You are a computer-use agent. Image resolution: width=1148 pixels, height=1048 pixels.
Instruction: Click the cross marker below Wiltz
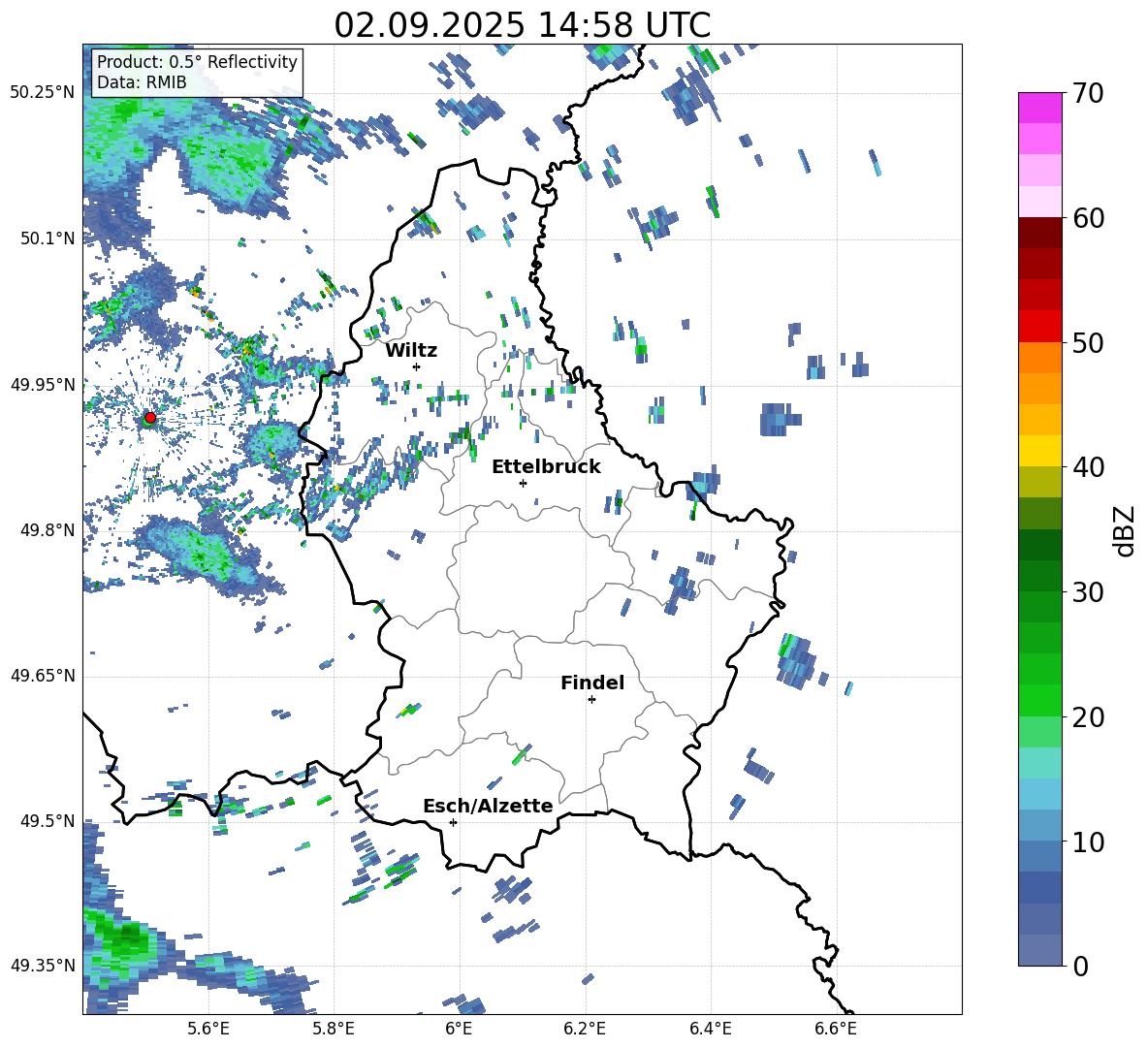coord(417,366)
